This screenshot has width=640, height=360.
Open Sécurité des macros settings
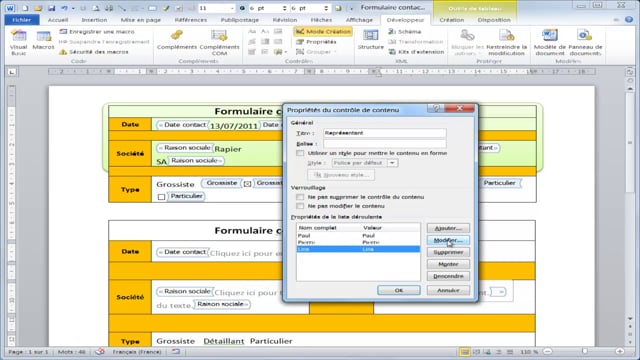click(94, 52)
